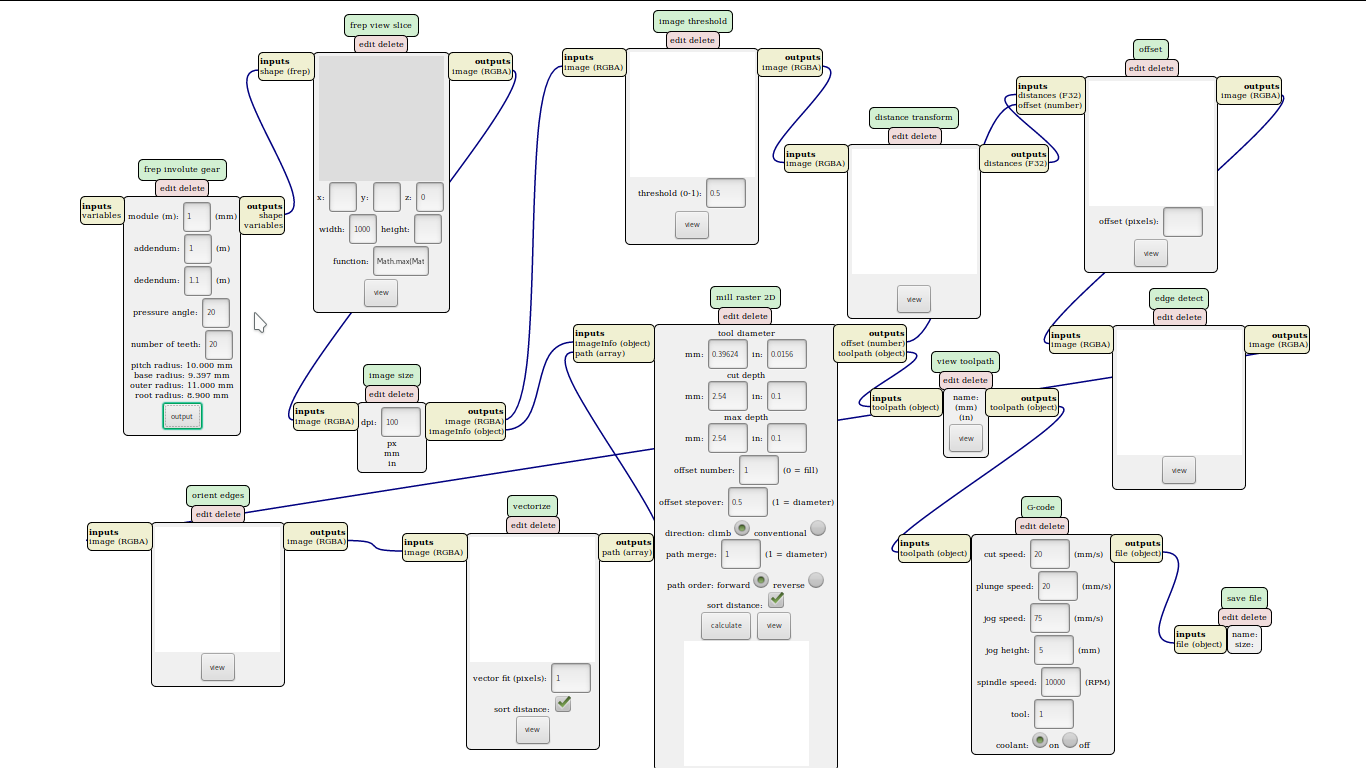
Task: Click view button in image threshold module
Action: click(692, 225)
